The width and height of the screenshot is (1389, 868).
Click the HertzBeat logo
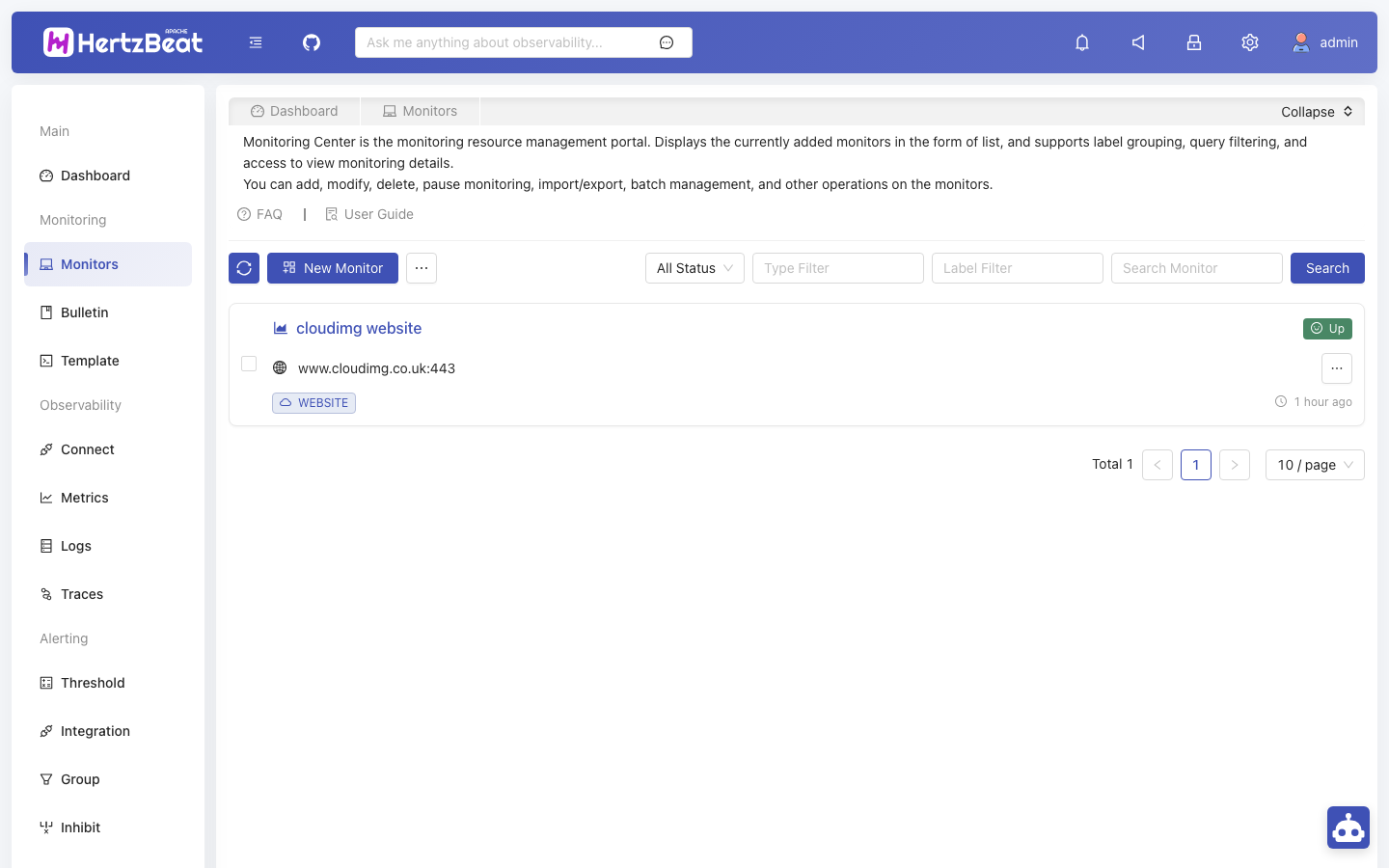pos(123,41)
